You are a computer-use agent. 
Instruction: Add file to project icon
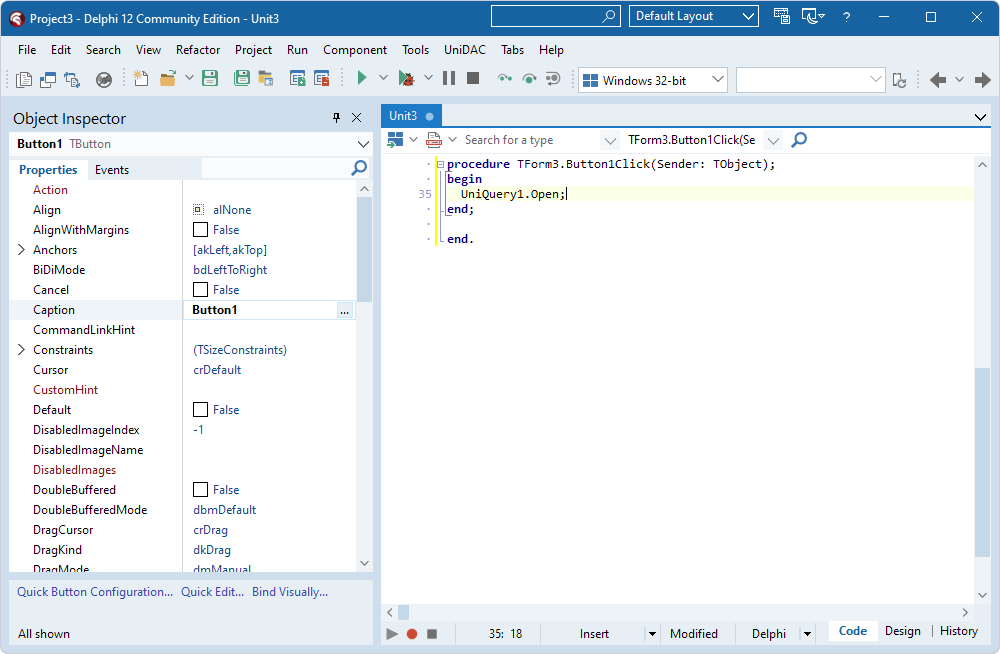coord(297,77)
